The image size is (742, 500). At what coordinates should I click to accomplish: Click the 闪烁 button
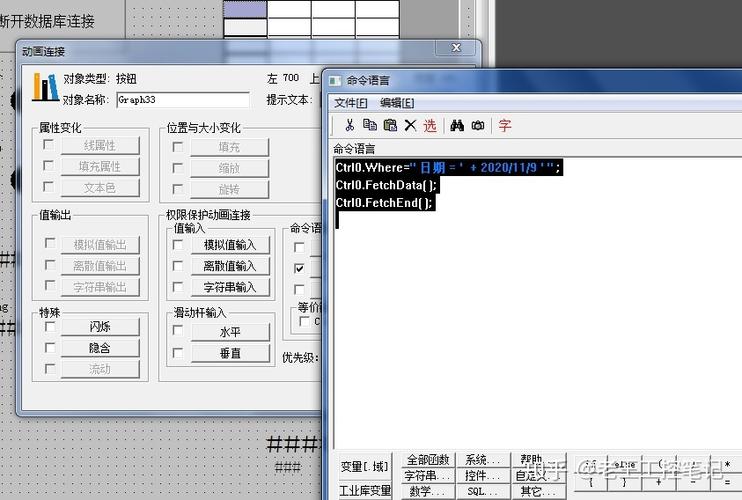pyautogui.click(x=100, y=327)
